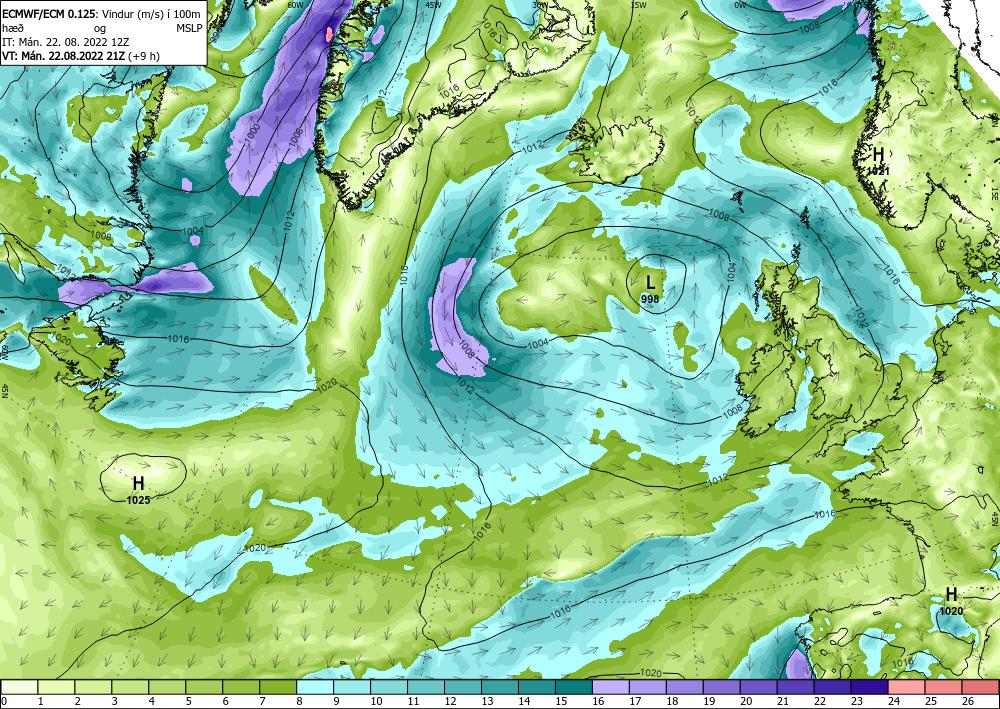Click the low-pressure L marker labeled 998
Viewport: 1000px width, 709px height.
click(650, 282)
